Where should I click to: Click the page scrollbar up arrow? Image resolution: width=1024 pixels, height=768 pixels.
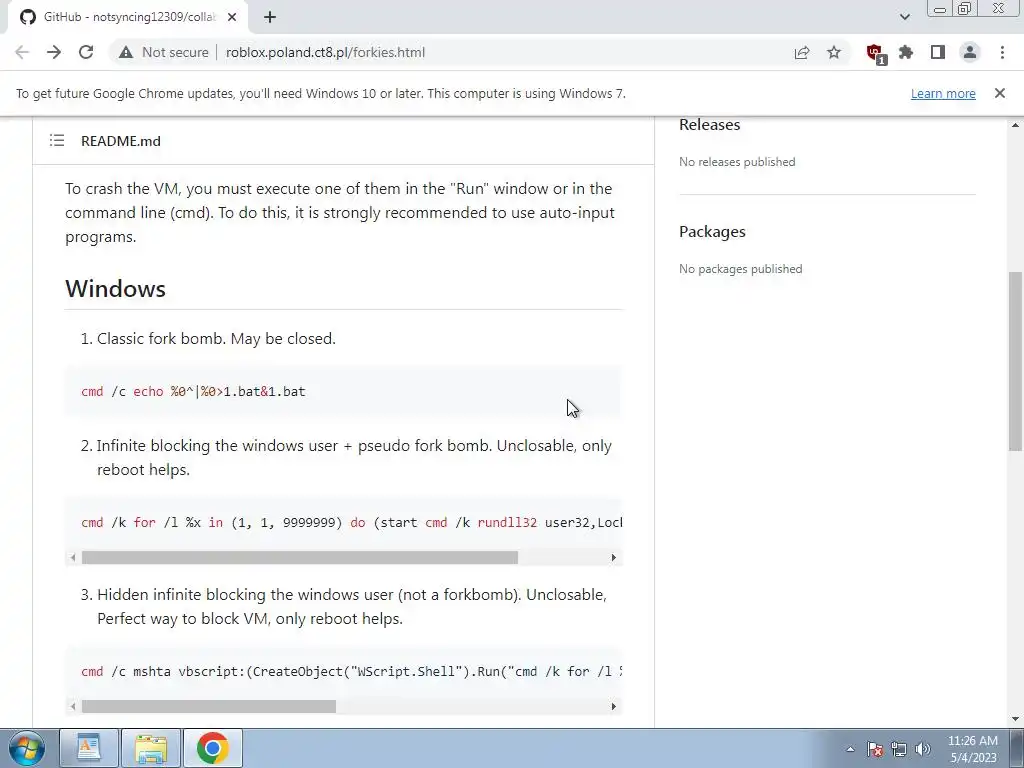[1015, 125]
